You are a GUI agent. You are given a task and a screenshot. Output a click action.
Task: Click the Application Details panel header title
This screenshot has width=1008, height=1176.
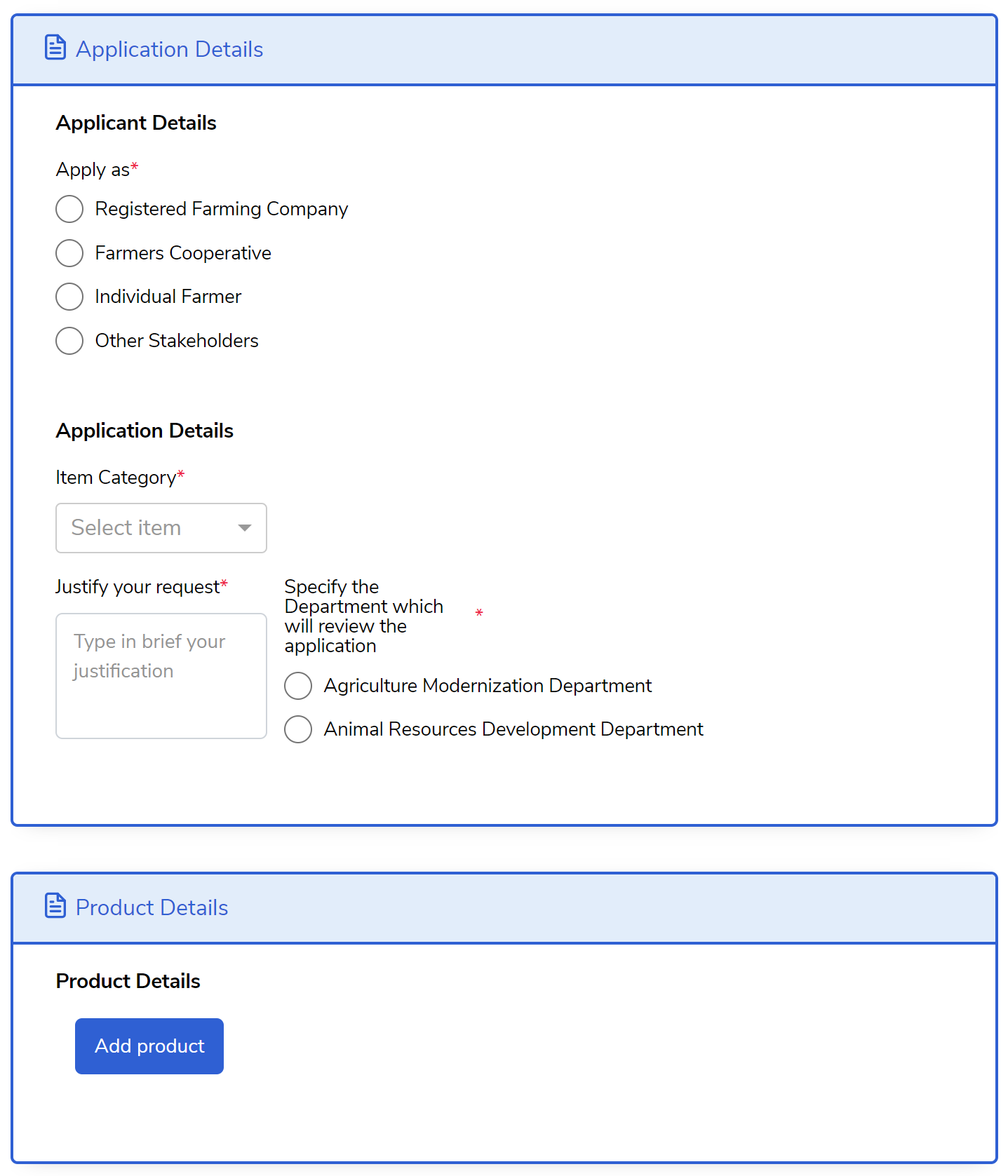click(x=170, y=49)
